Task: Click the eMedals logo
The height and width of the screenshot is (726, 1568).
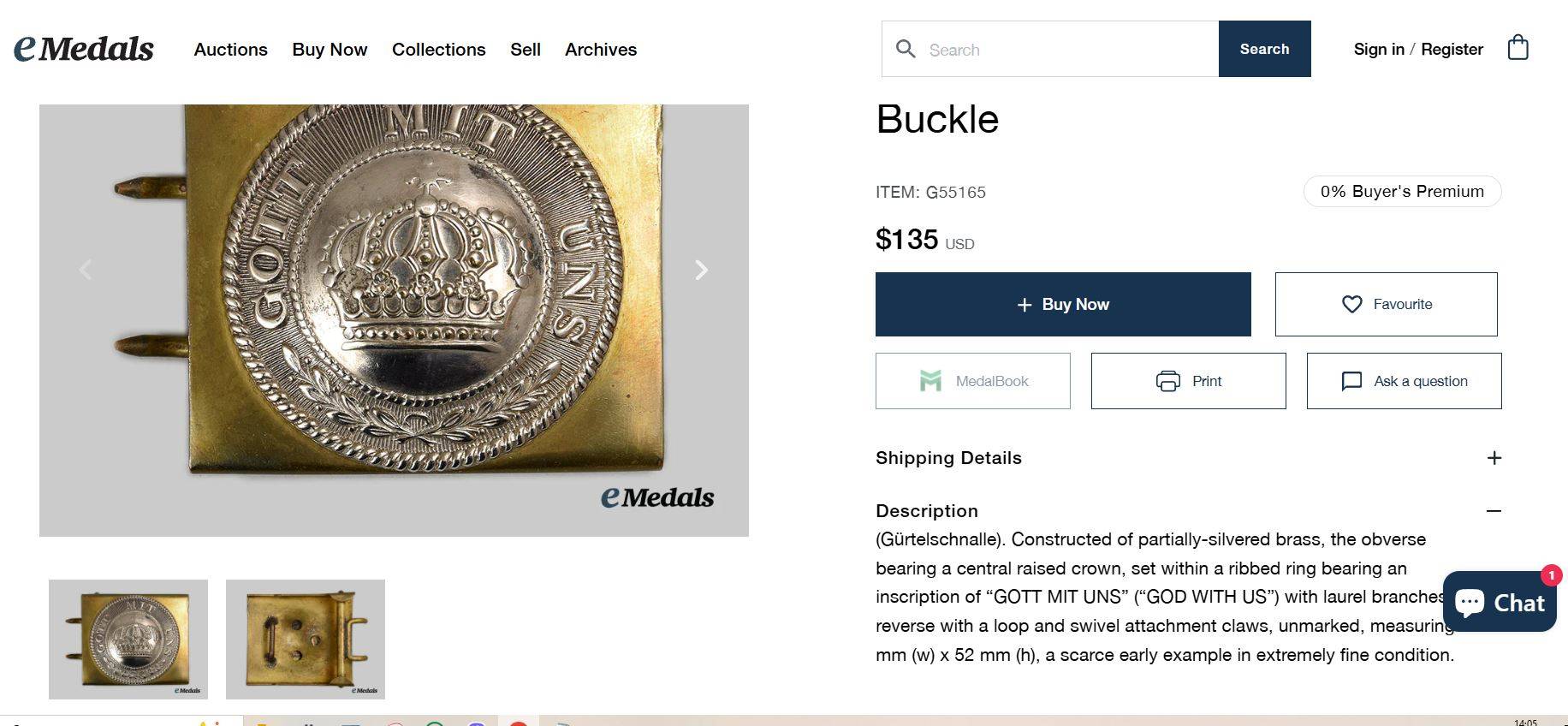Action: pos(84,49)
